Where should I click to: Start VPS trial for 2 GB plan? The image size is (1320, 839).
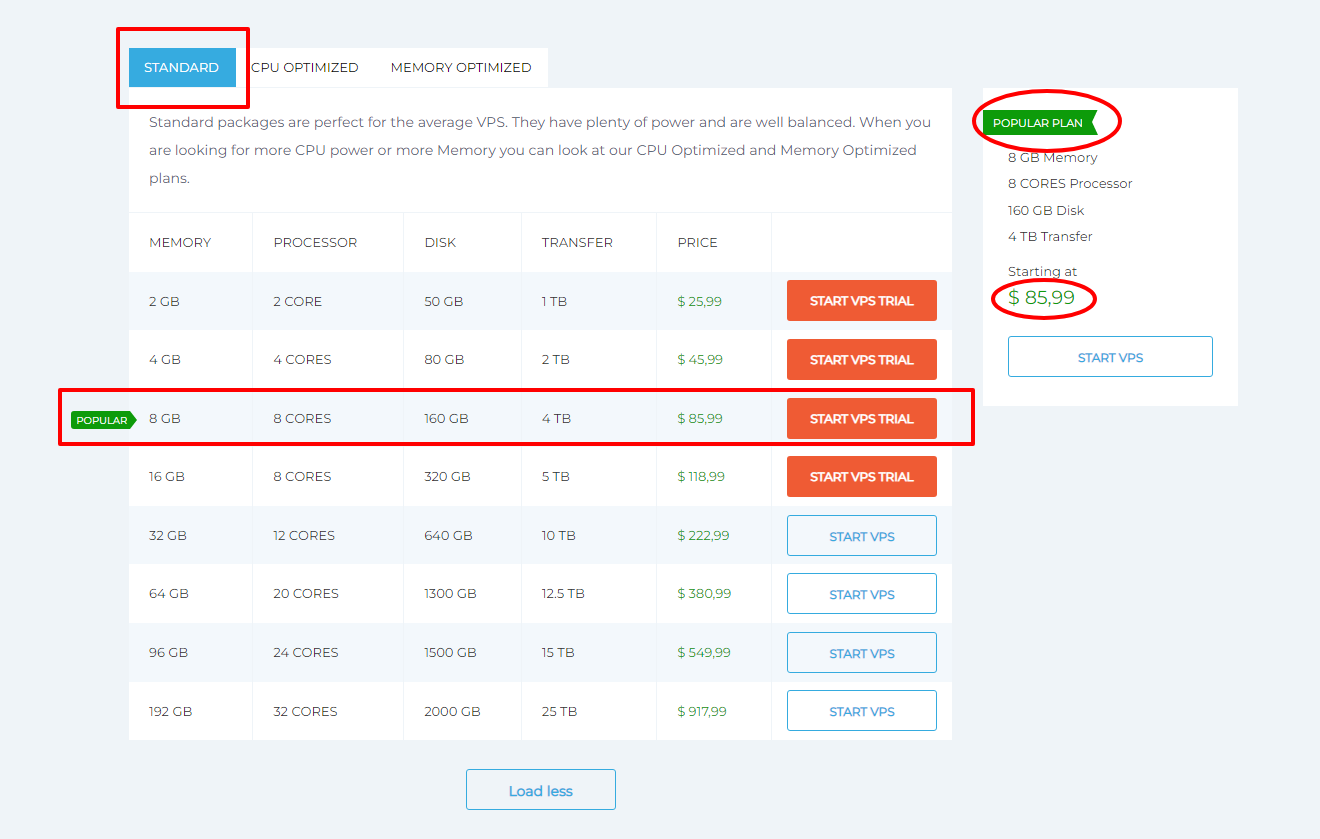[x=862, y=301]
